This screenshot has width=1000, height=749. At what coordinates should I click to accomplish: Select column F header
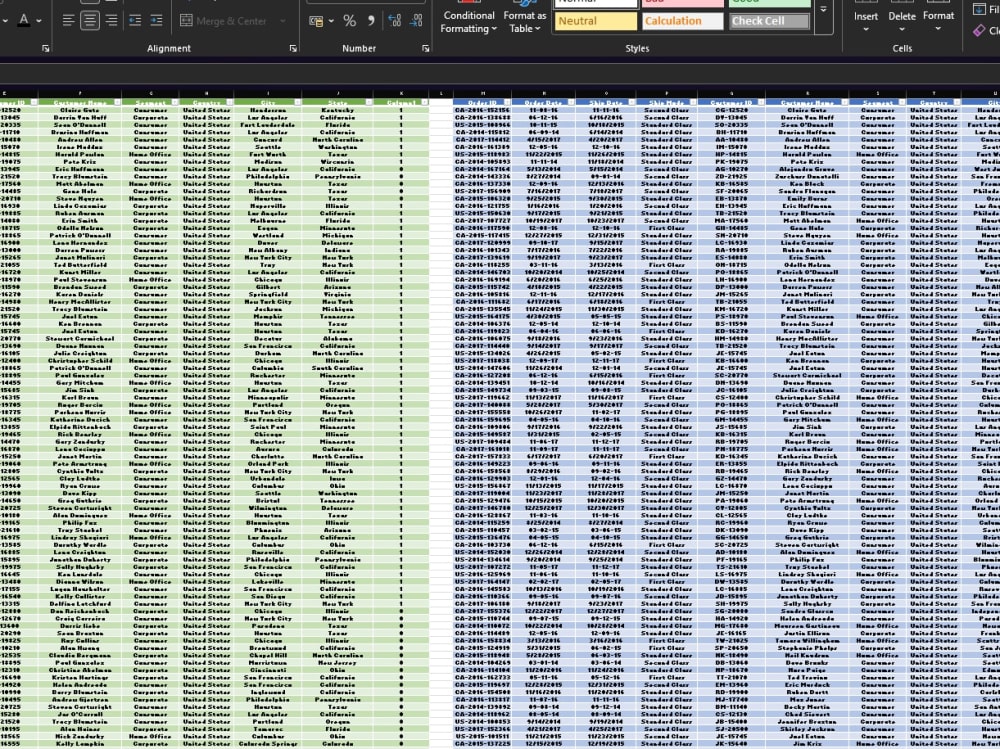(x=80, y=94)
